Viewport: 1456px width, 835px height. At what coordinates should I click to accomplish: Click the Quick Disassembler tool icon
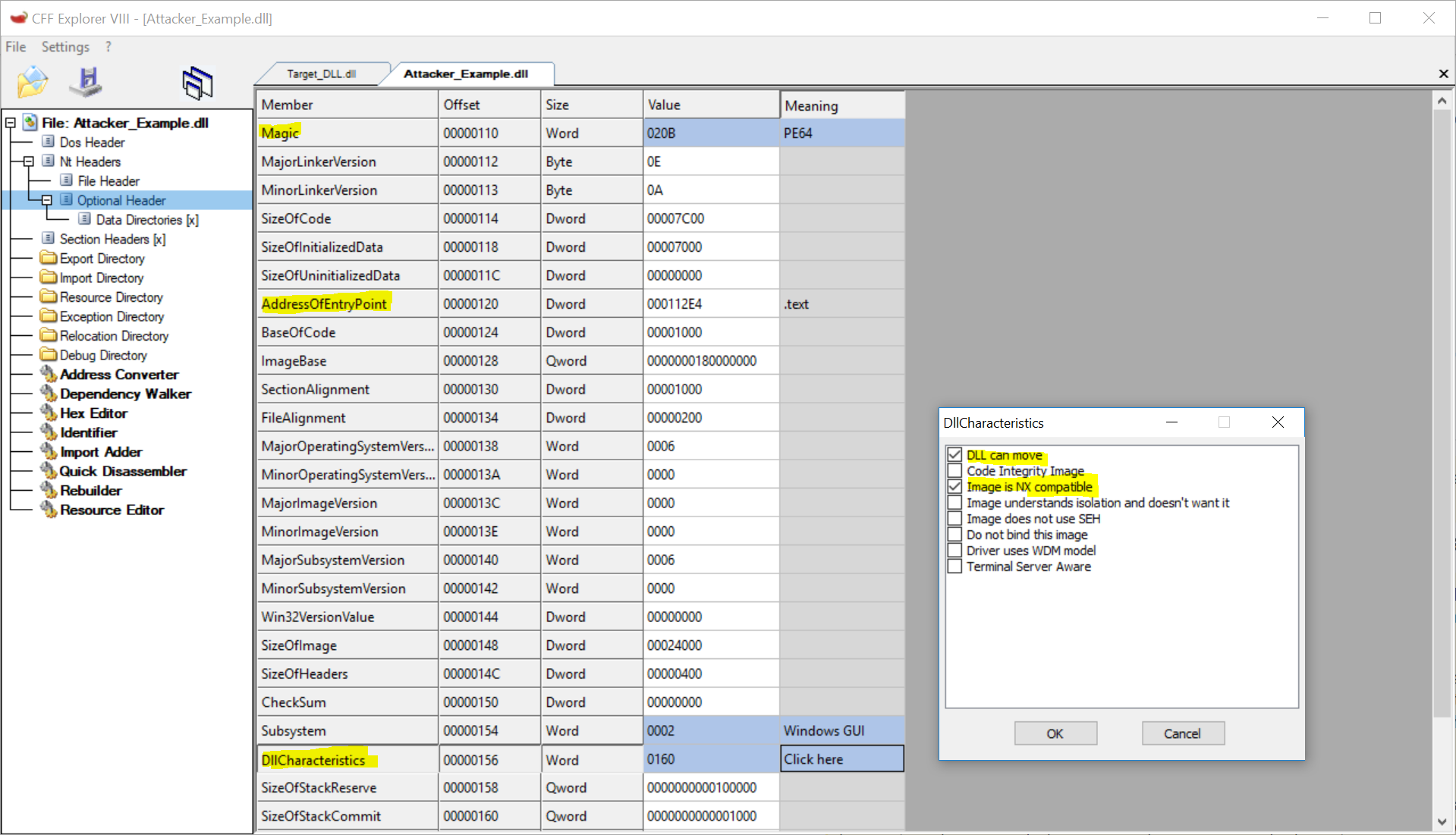49,470
